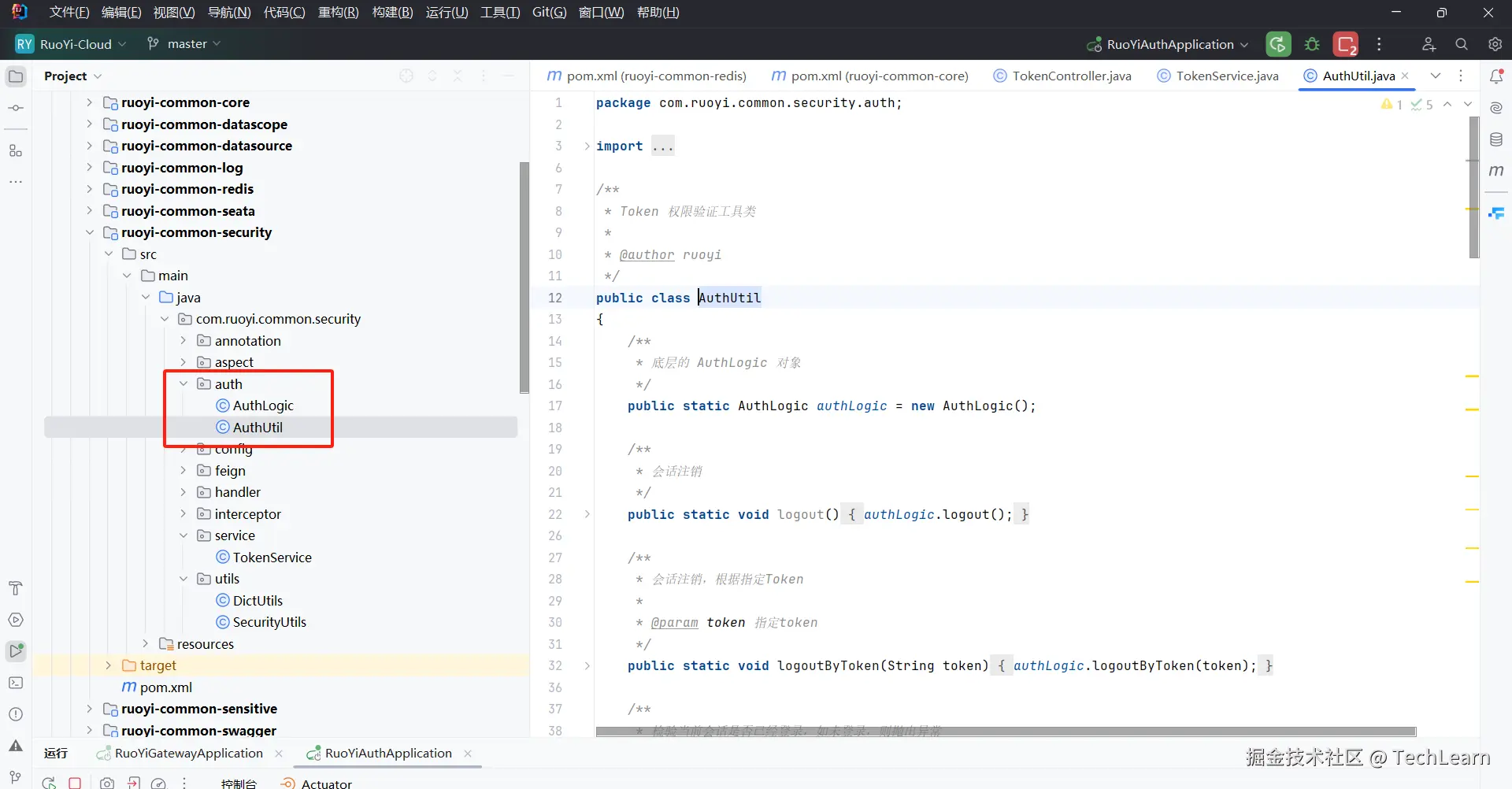Open the Services tool window
The image size is (1512, 789).
pyautogui.click(x=16, y=620)
